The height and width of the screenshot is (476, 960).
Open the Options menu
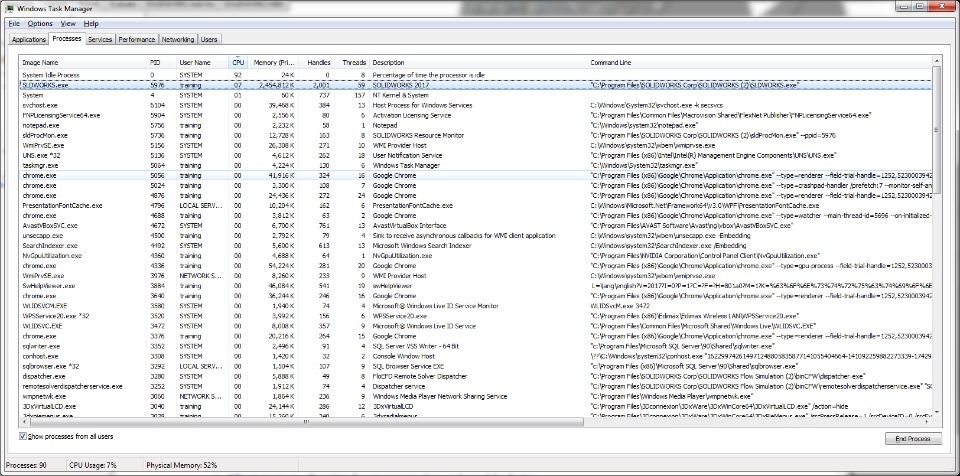click(x=40, y=22)
